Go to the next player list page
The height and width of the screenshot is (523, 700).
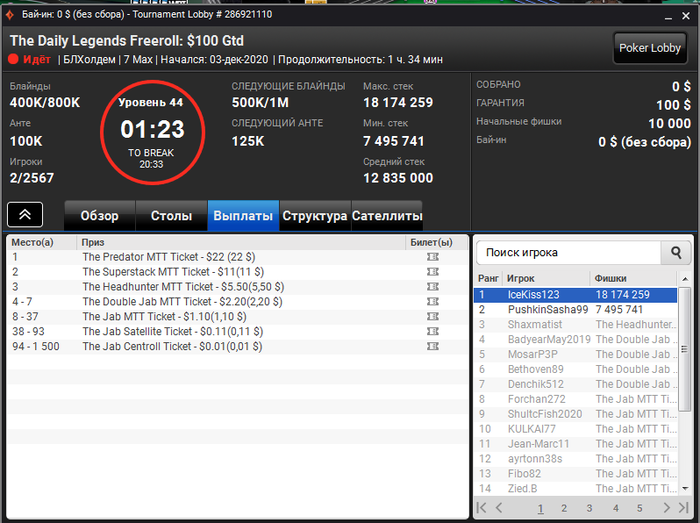tap(667, 507)
